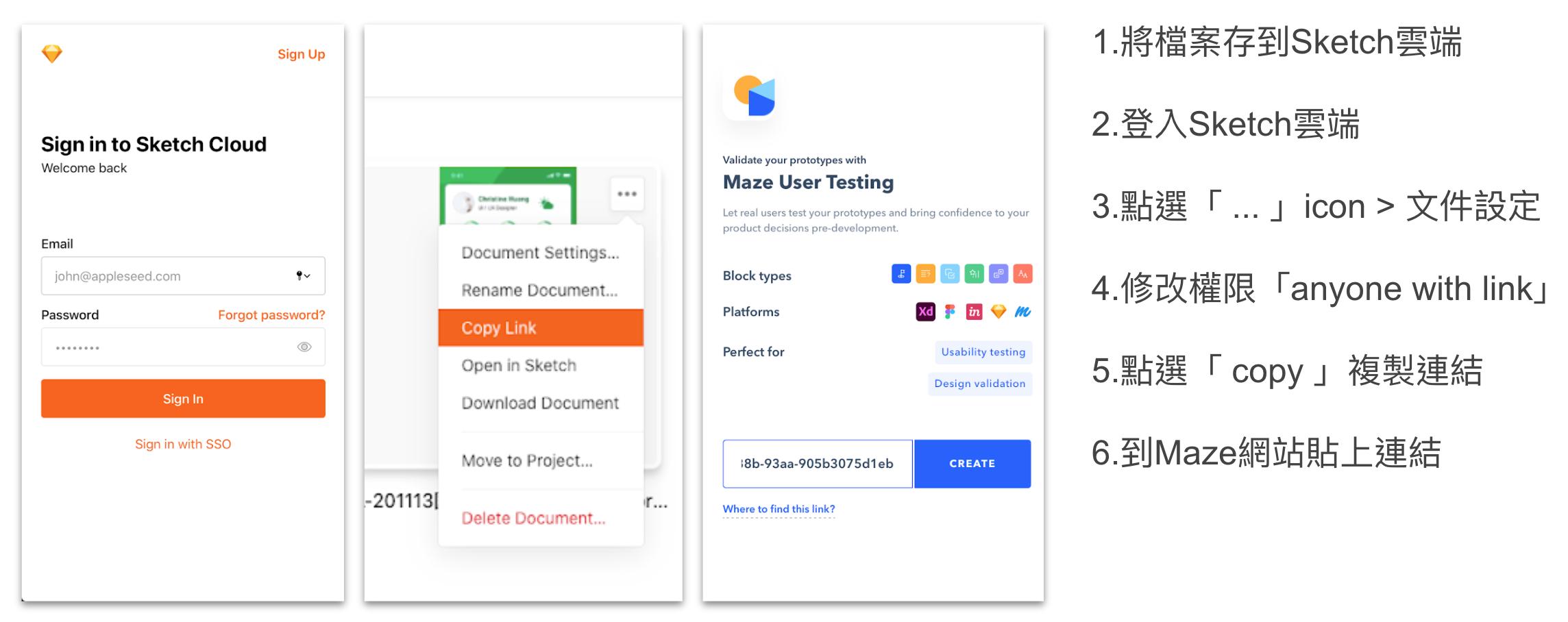Viewport: 1568px width, 622px height.
Task: Select the Marvel platform icon
Action: pyautogui.click(x=1022, y=312)
